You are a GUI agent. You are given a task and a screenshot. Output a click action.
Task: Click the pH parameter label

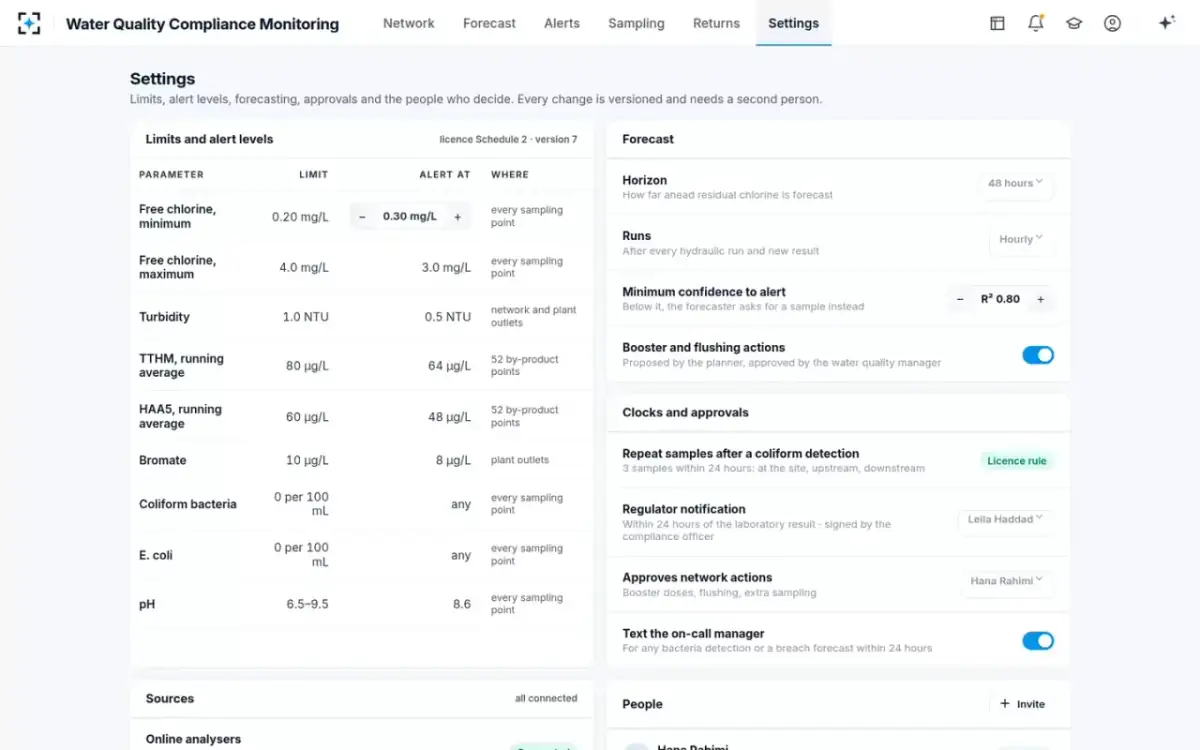coord(147,605)
